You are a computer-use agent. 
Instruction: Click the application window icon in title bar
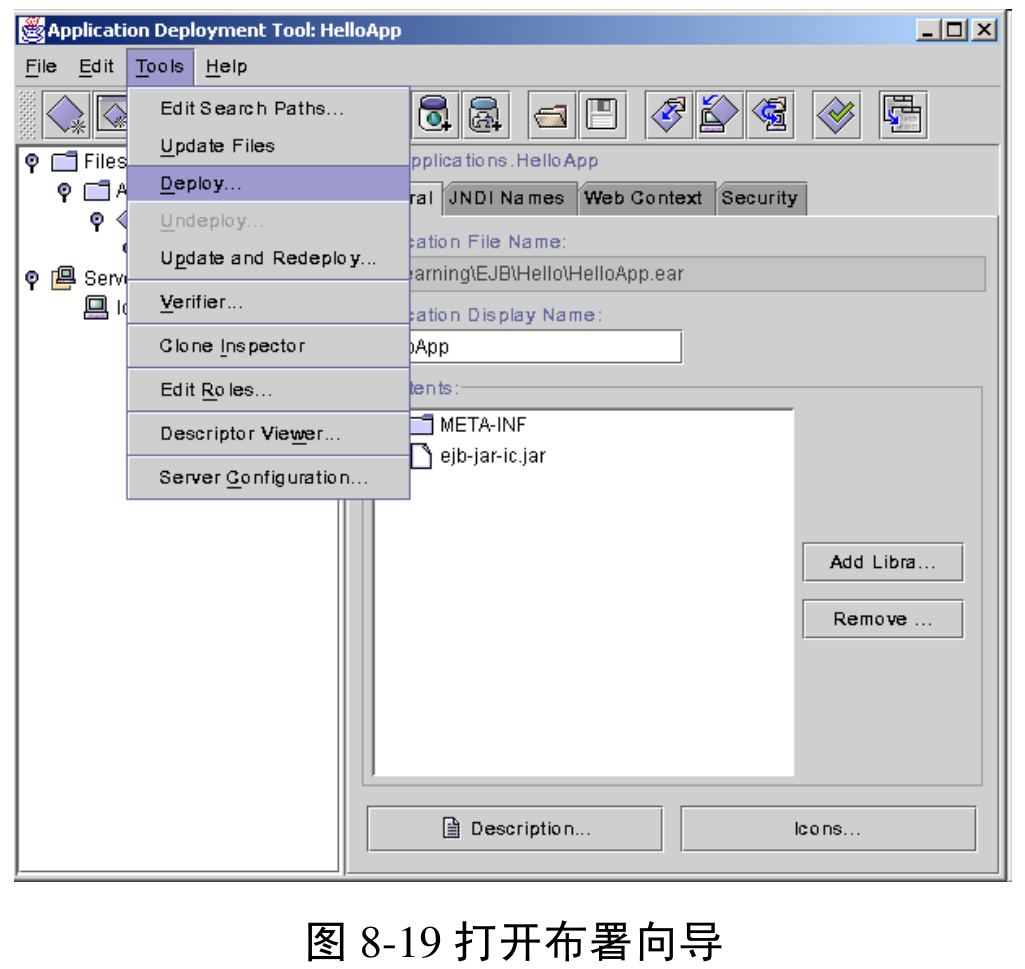point(32,30)
